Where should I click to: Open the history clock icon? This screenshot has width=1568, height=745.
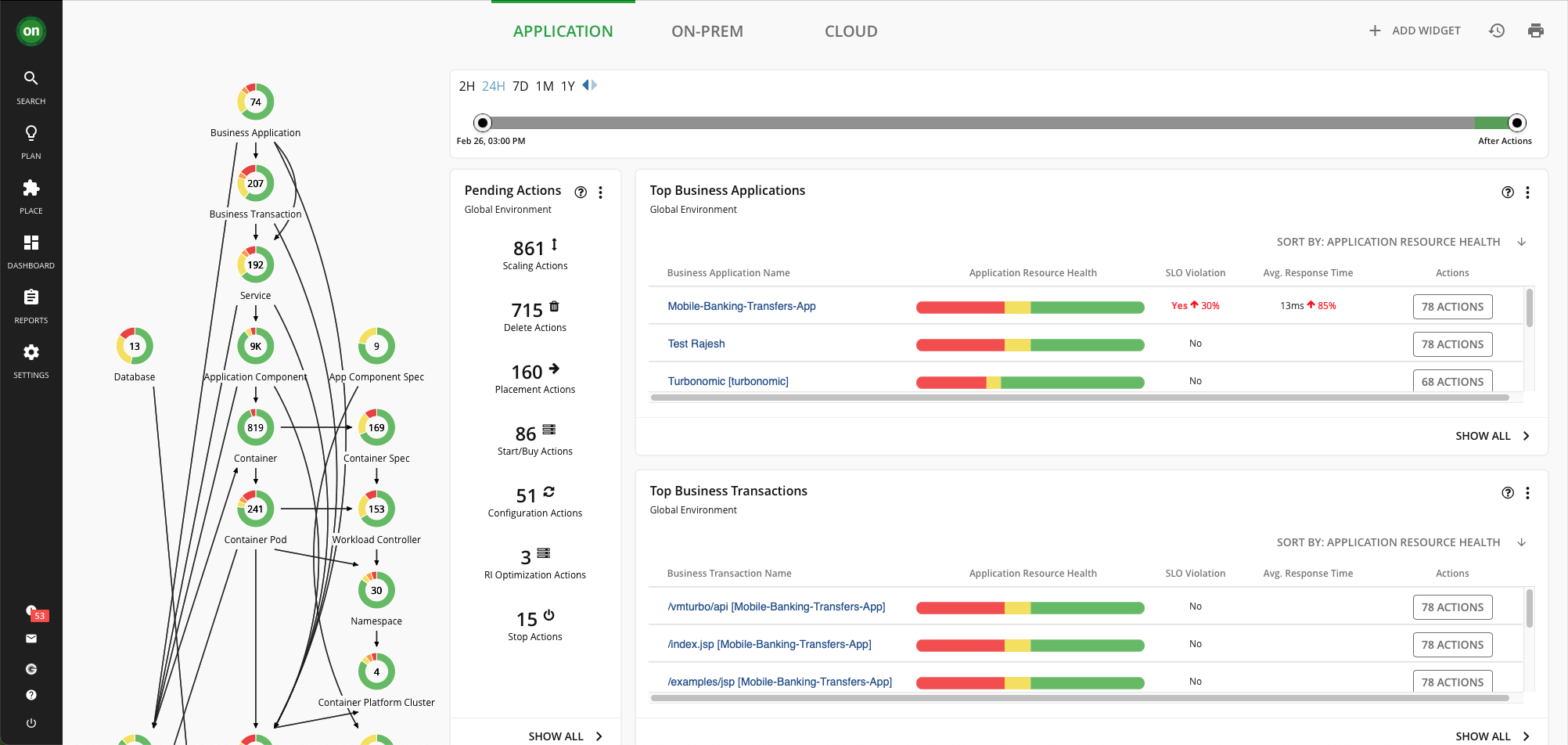tap(1496, 31)
